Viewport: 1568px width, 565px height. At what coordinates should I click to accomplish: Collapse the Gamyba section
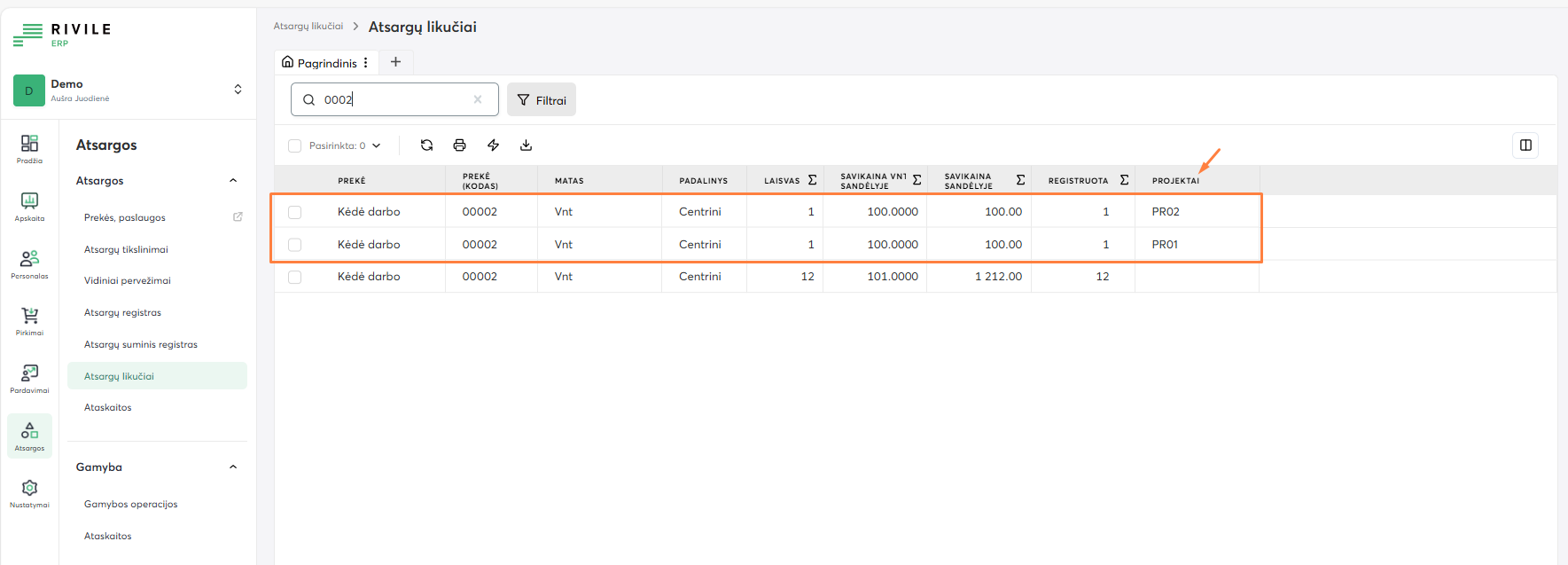[x=233, y=467]
